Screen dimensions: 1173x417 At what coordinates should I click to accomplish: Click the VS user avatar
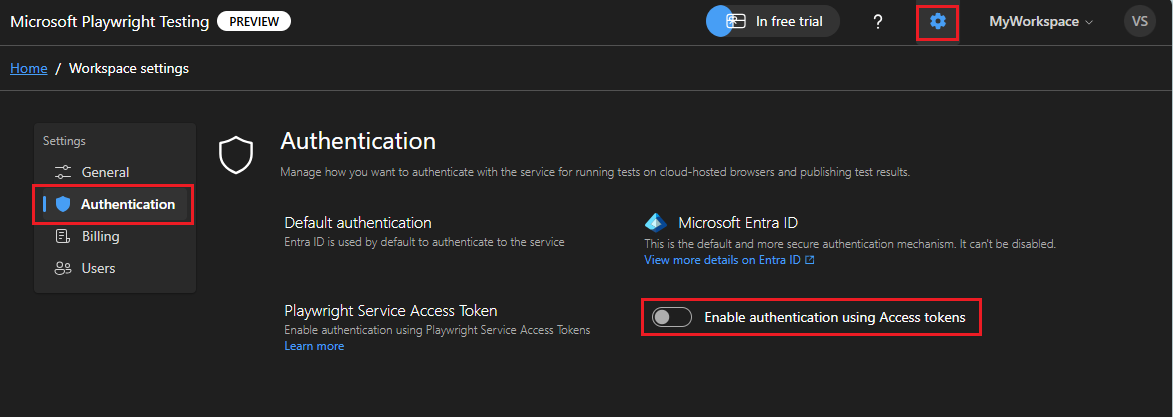(1140, 21)
